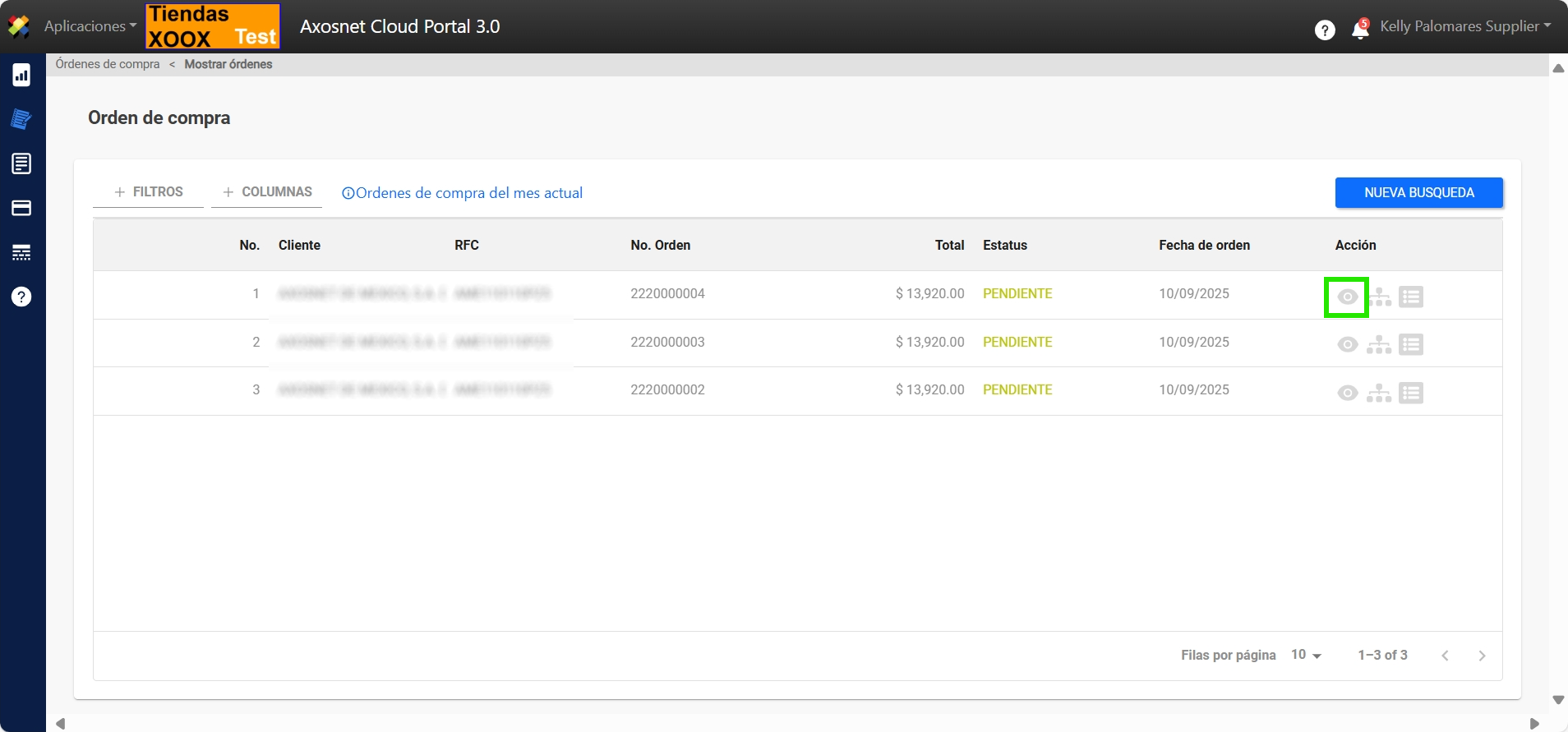The image size is (1568, 732).
Task: Open list detail icon for order 2220000003
Action: click(x=1411, y=345)
